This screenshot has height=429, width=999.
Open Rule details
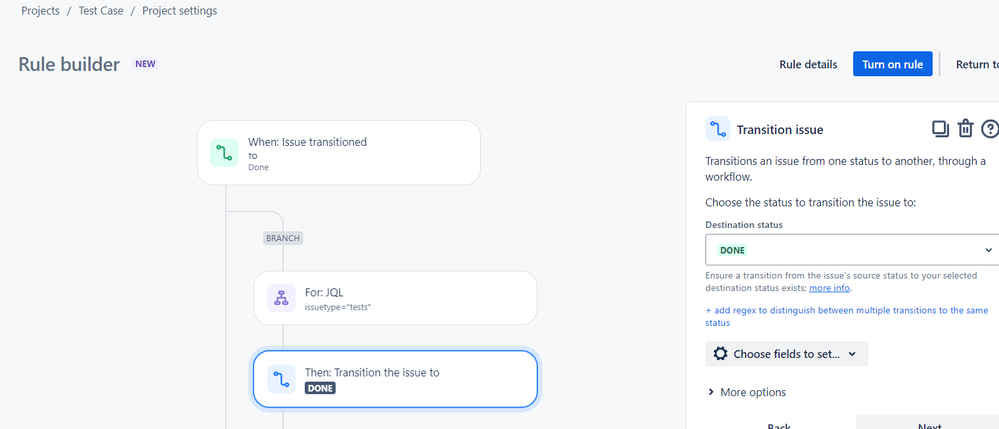pyautogui.click(x=808, y=64)
